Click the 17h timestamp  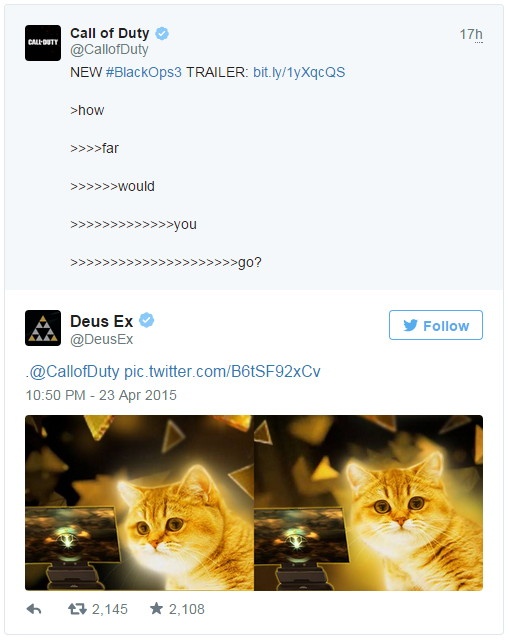pos(471,34)
